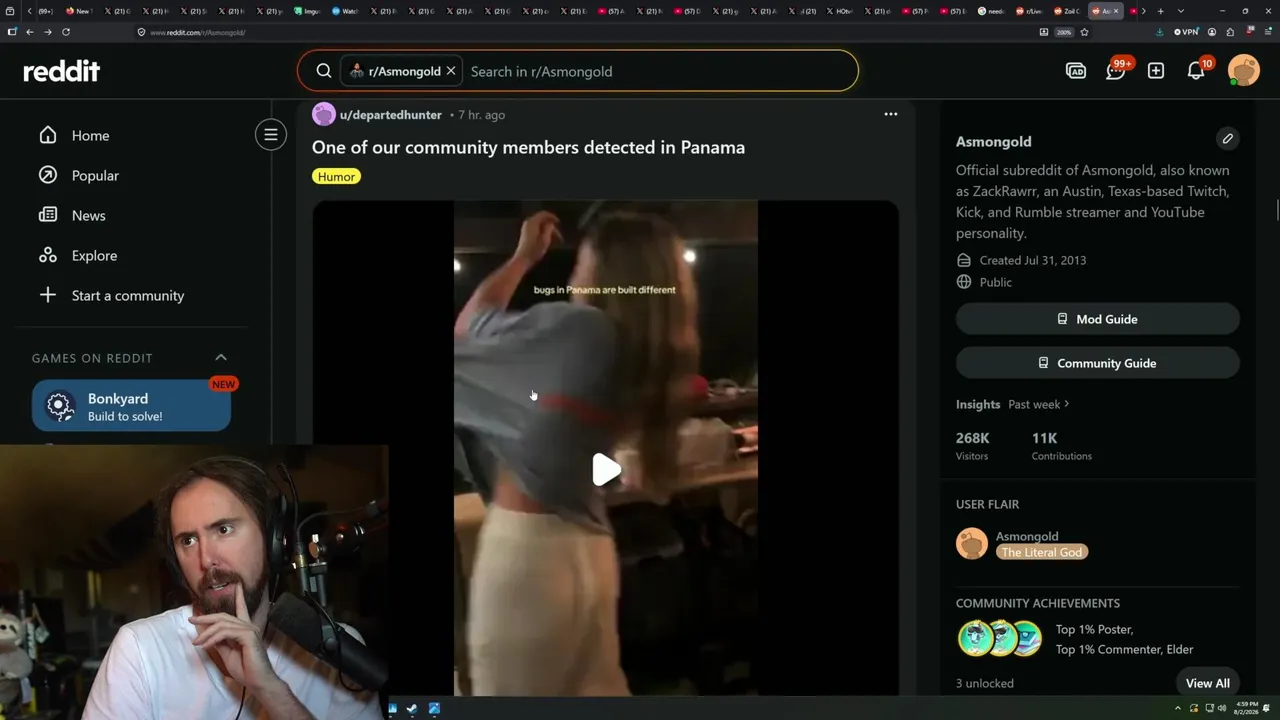The image size is (1280, 720).
Task: Click the page zoom 200% indicator
Action: point(1064,32)
